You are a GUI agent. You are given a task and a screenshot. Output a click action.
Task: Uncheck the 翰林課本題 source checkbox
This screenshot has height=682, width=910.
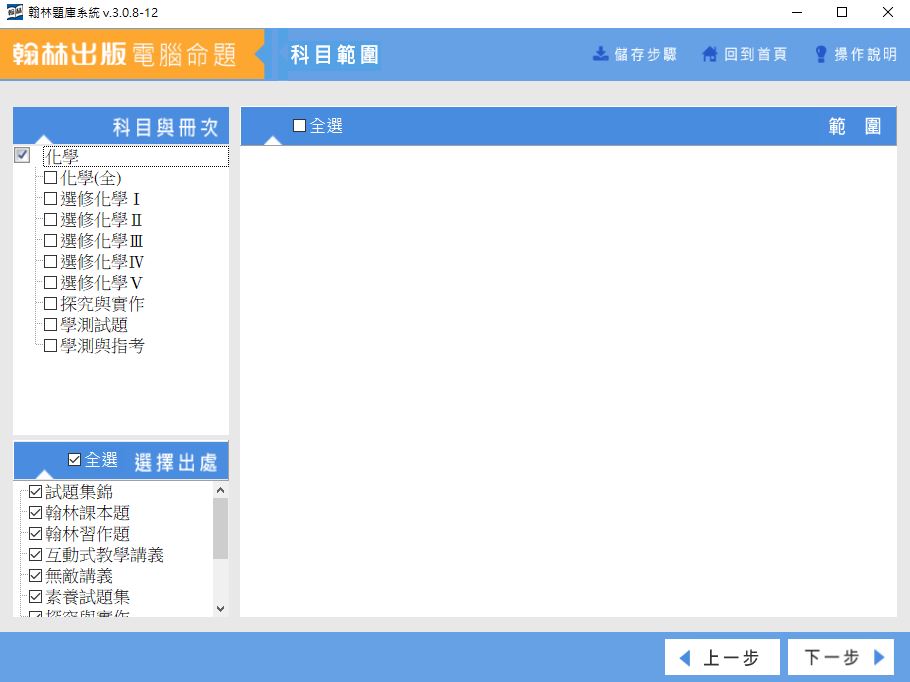(x=35, y=513)
